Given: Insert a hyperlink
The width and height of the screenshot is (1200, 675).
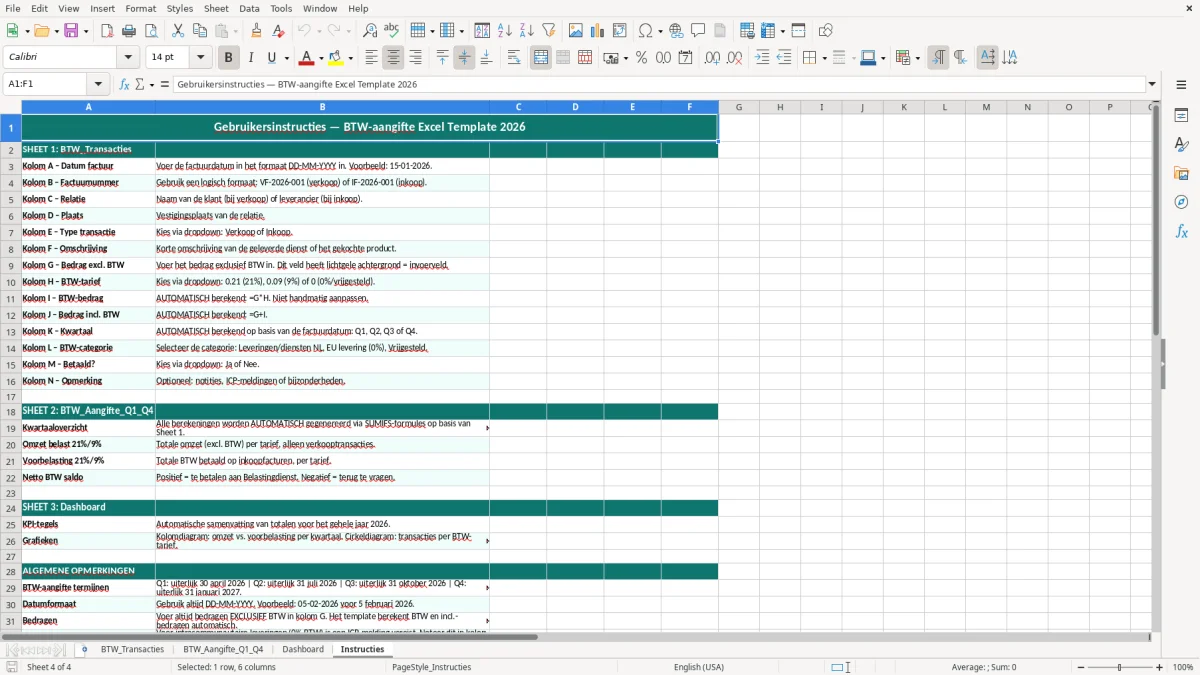Looking at the screenshot, I should (x=676, y=31).
